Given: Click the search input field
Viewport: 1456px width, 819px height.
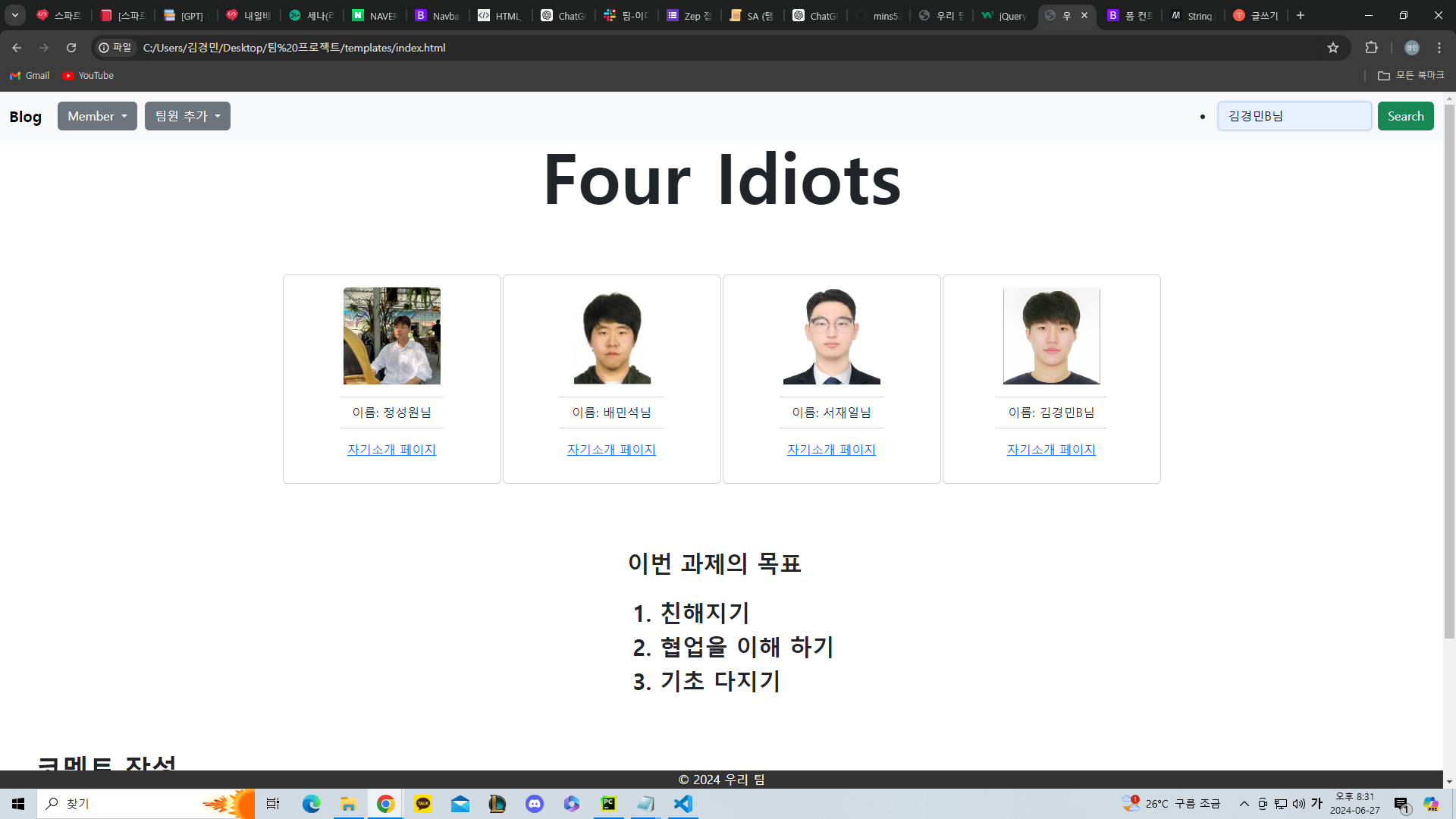Looking at the screenshot, I should tap(1294, 116).
